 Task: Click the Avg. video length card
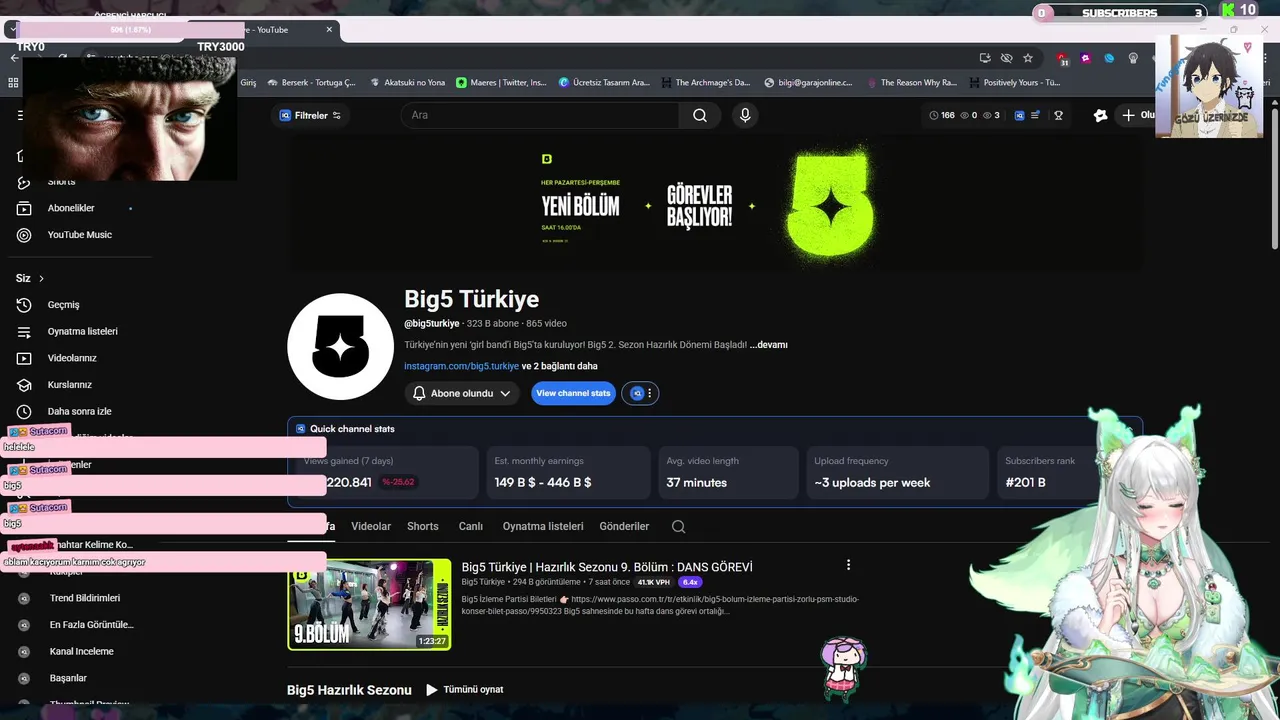pyautogui.click(x=727, y=472)
